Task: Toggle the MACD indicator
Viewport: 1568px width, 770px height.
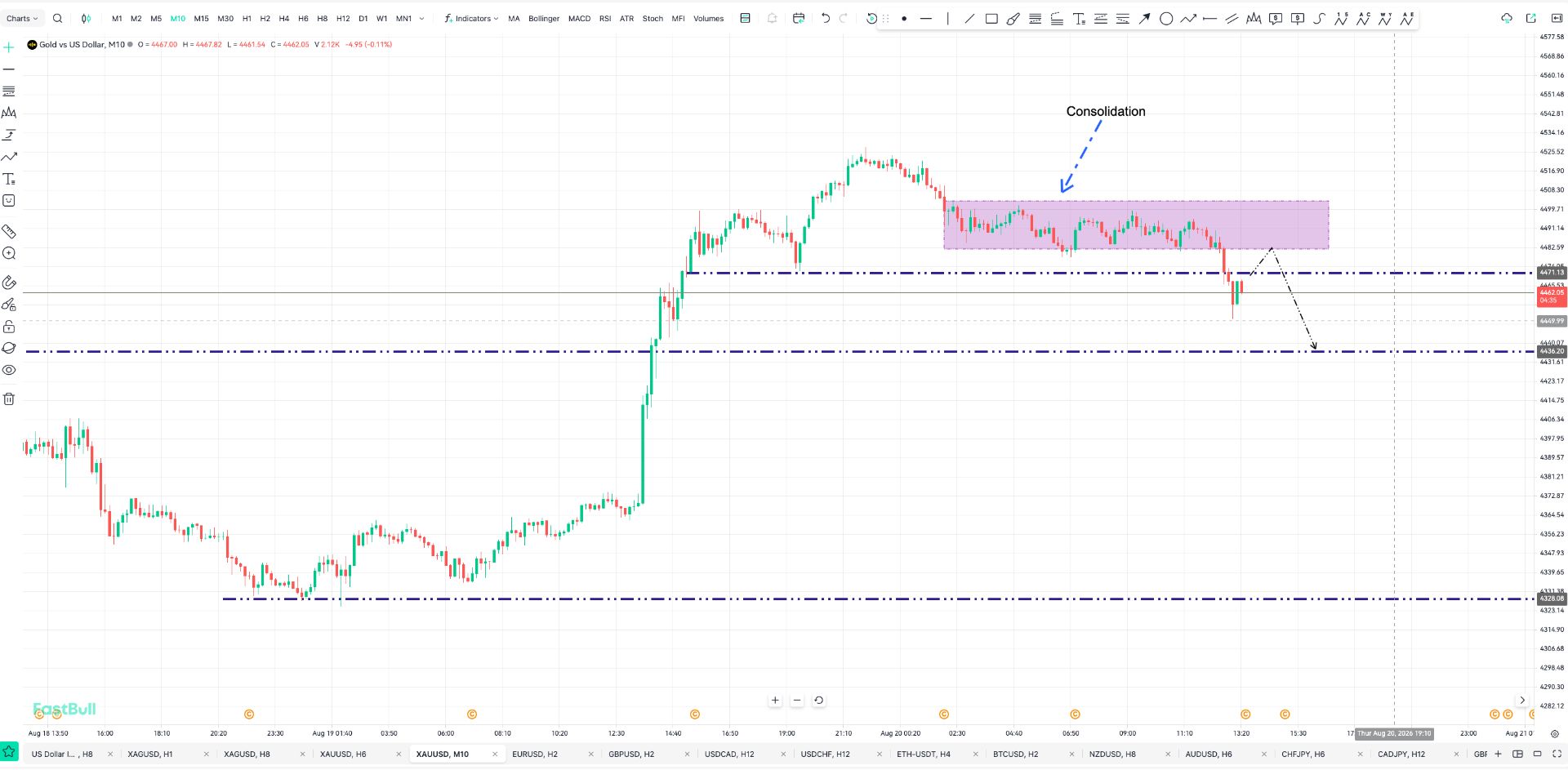Action: coord(579,18)
